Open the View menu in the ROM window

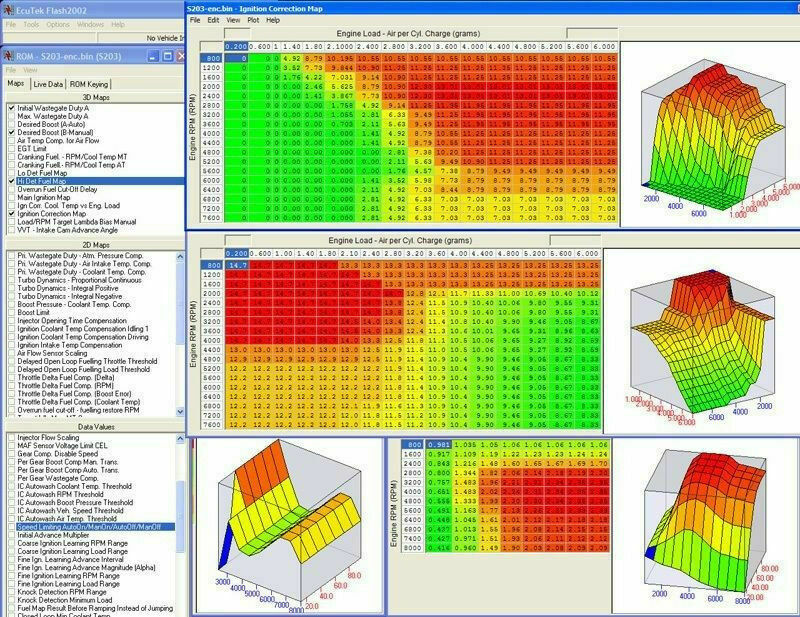[31, 71]
